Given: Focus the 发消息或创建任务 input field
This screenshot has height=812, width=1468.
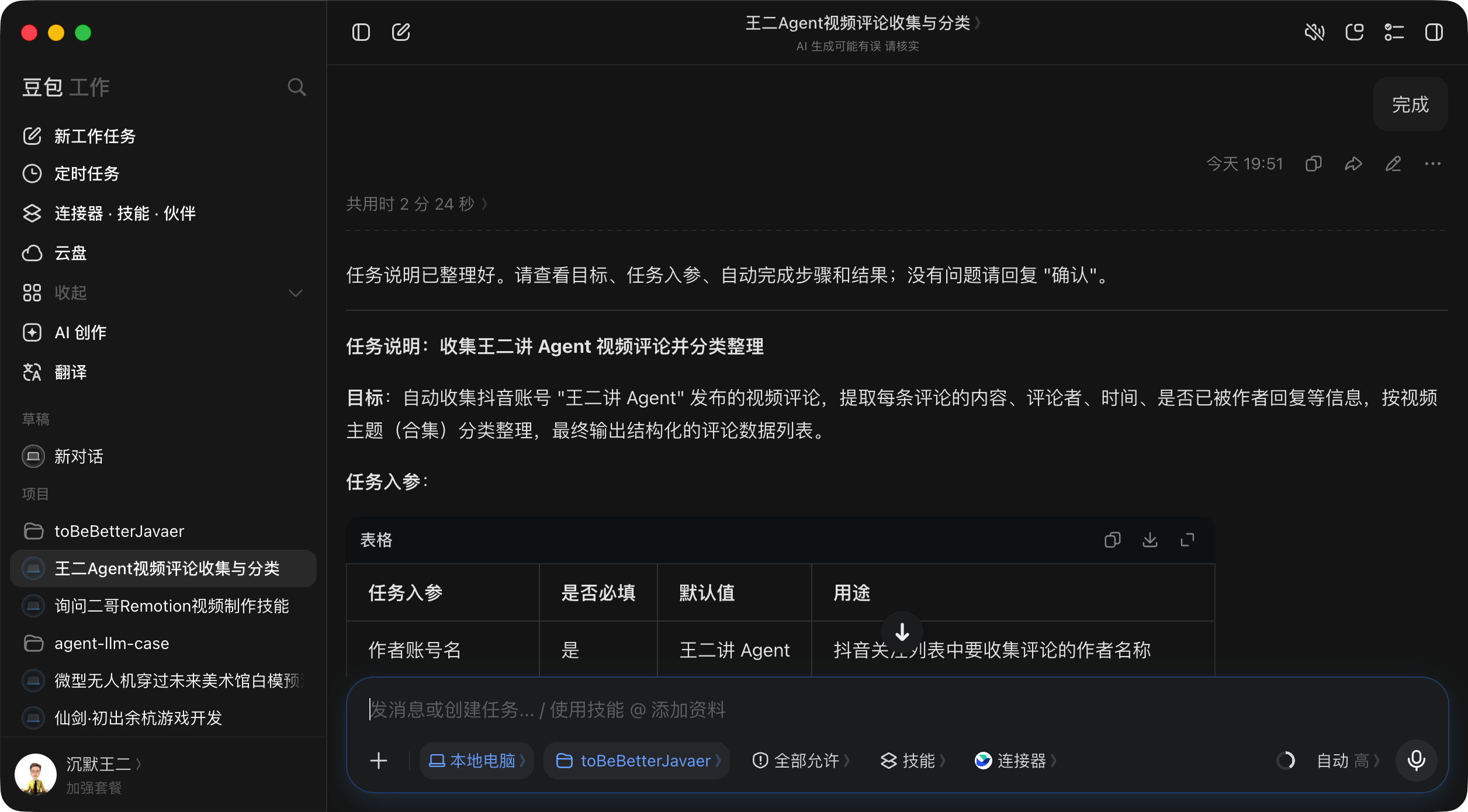Looking at the screenshot, I should pos(897,710).
